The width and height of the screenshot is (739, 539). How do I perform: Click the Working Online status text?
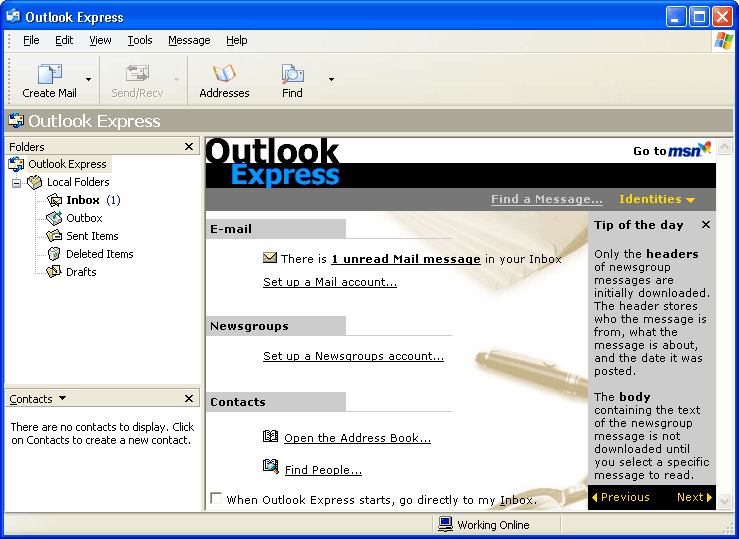pyautogui.click(x=493, y=525)
